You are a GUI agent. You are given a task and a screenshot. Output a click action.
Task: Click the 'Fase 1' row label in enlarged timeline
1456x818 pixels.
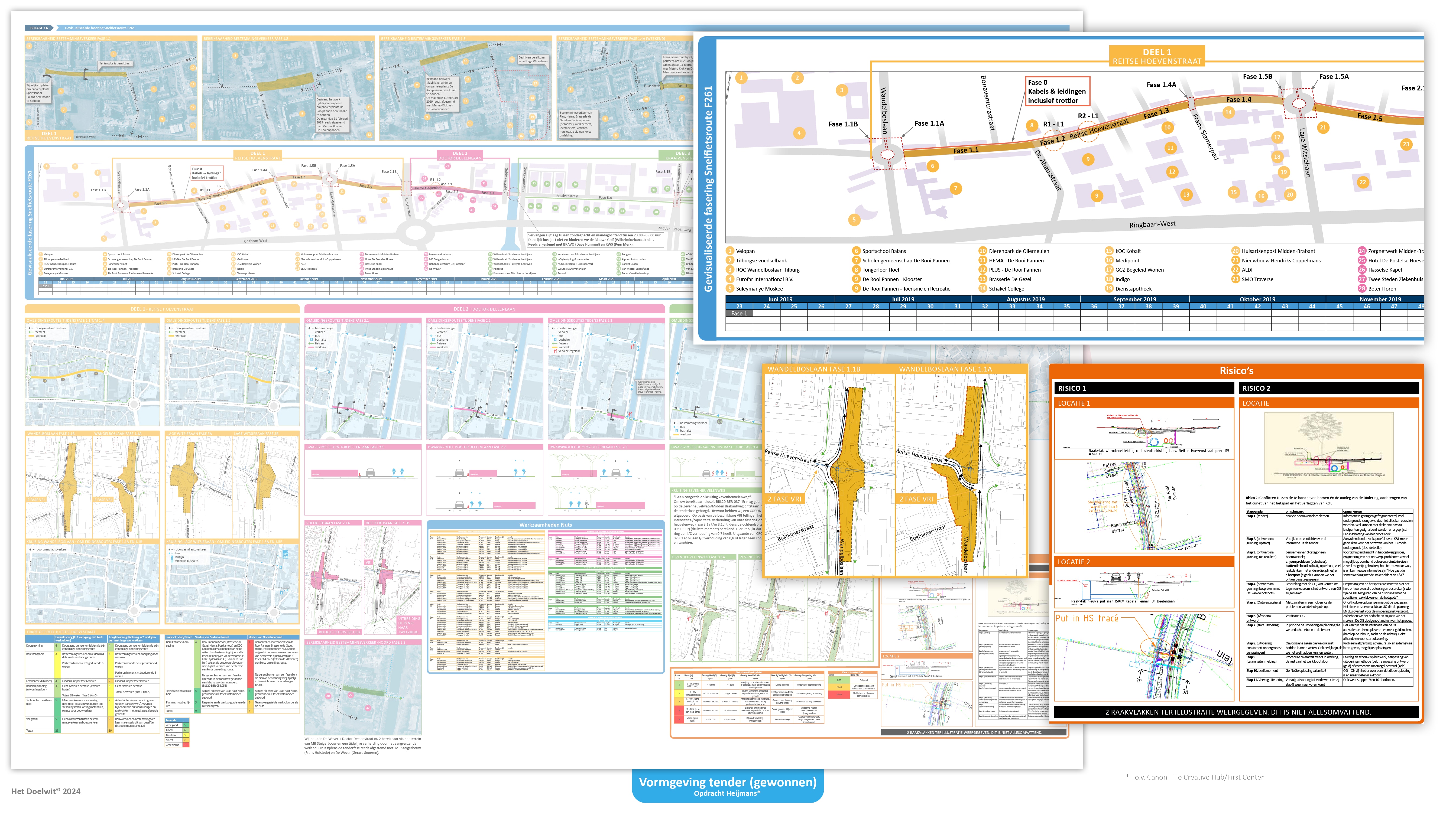tap(739, 314)
